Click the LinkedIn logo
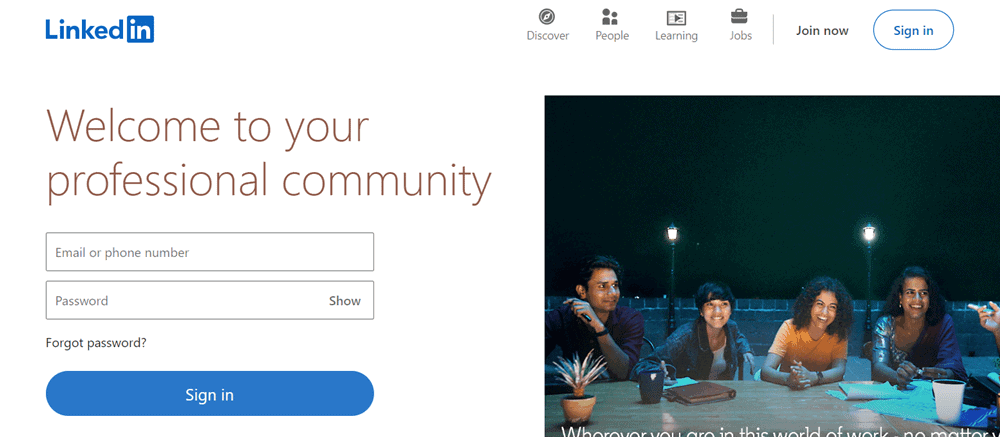This screenshot has height=437, width=1000. pyautogui.click(x=99, y=29)
